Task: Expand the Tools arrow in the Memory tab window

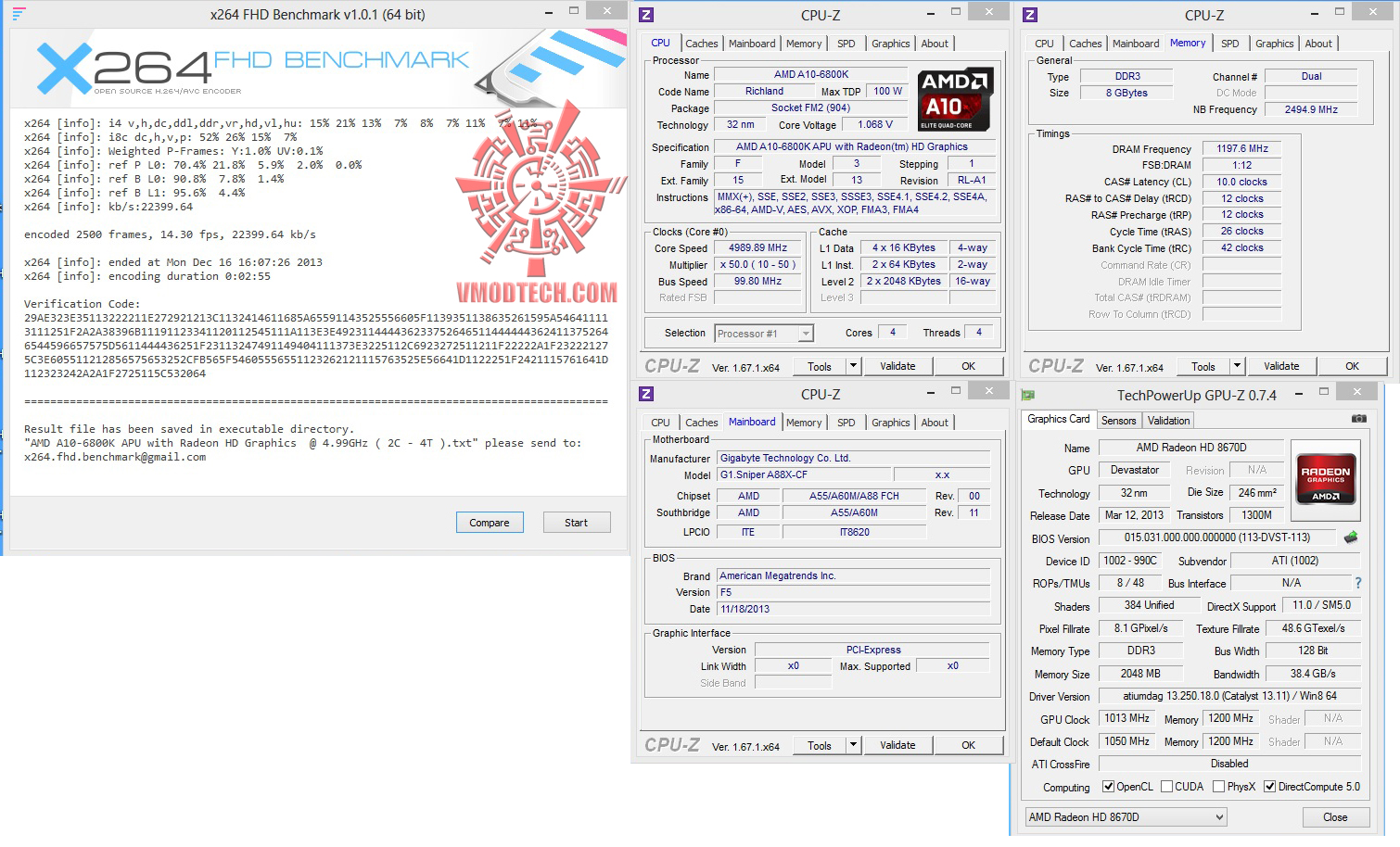Action: point(1237,366)
